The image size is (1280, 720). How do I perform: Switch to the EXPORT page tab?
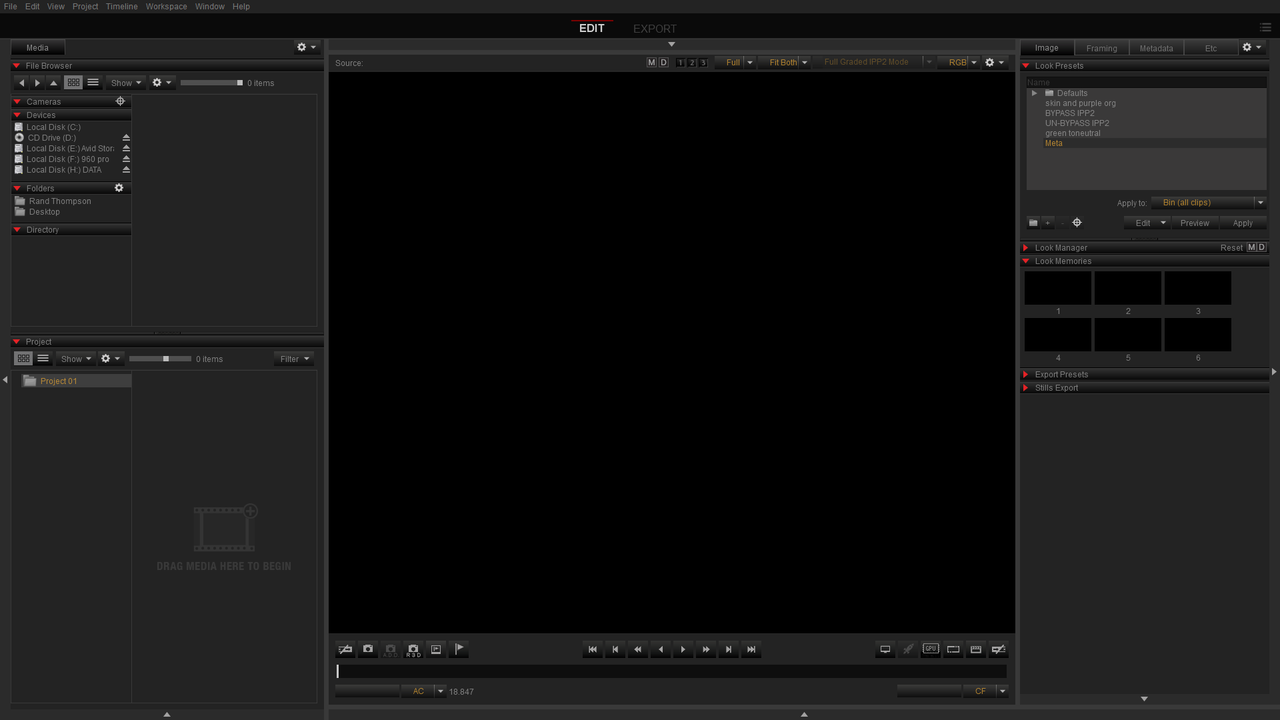pyautogui.click(x=655, y=28)
